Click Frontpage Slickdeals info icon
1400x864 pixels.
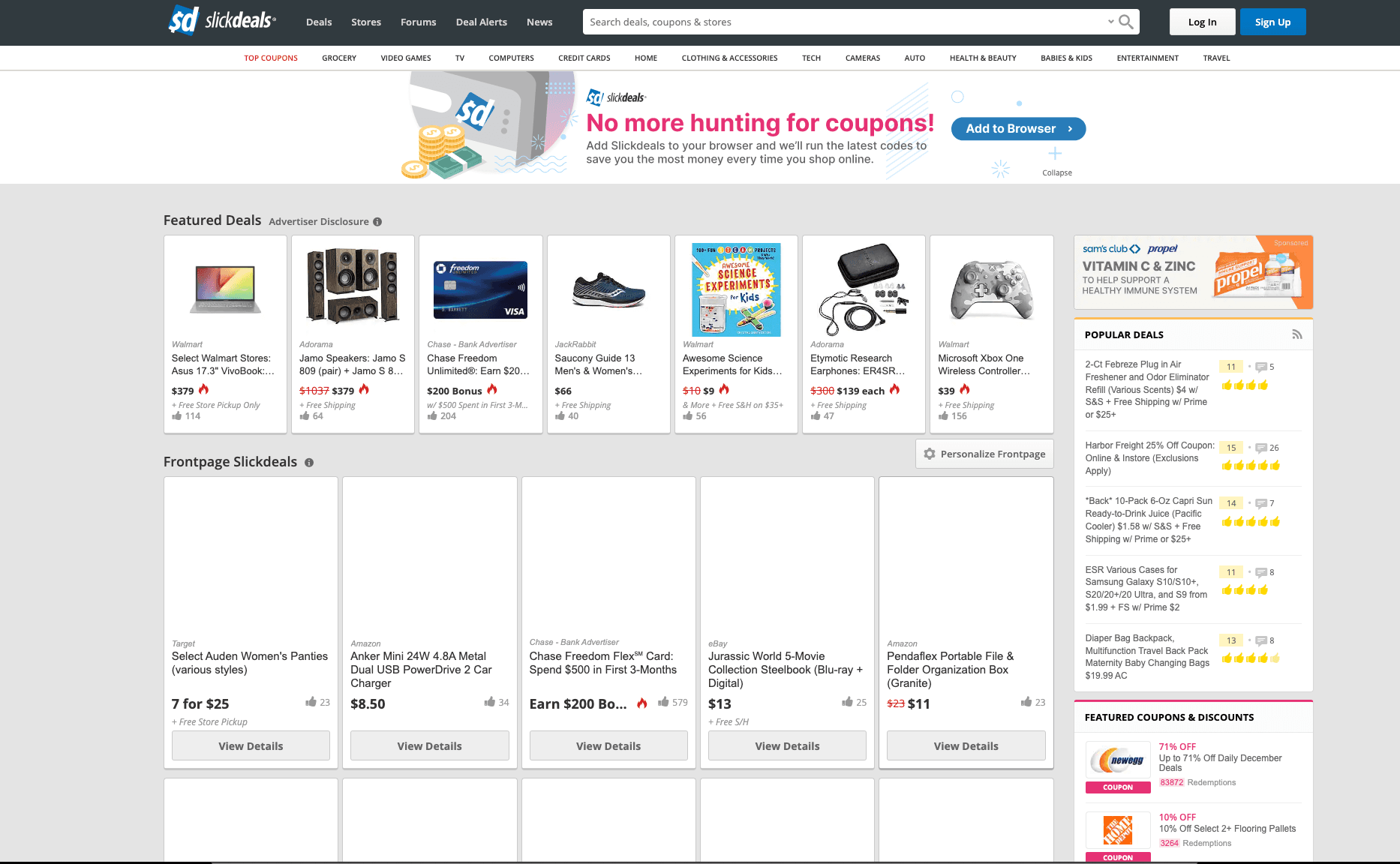click(x=309, y=463)
